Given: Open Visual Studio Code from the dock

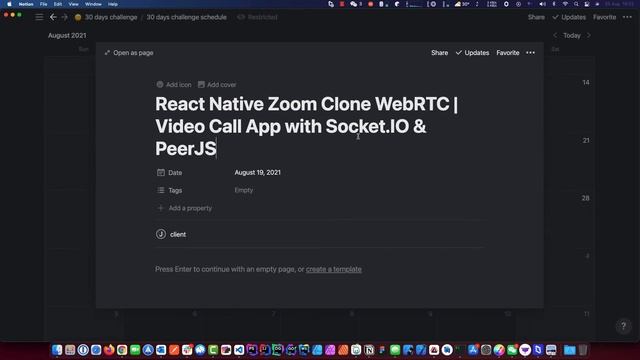Looking at the screenshot, I should 239,350.
